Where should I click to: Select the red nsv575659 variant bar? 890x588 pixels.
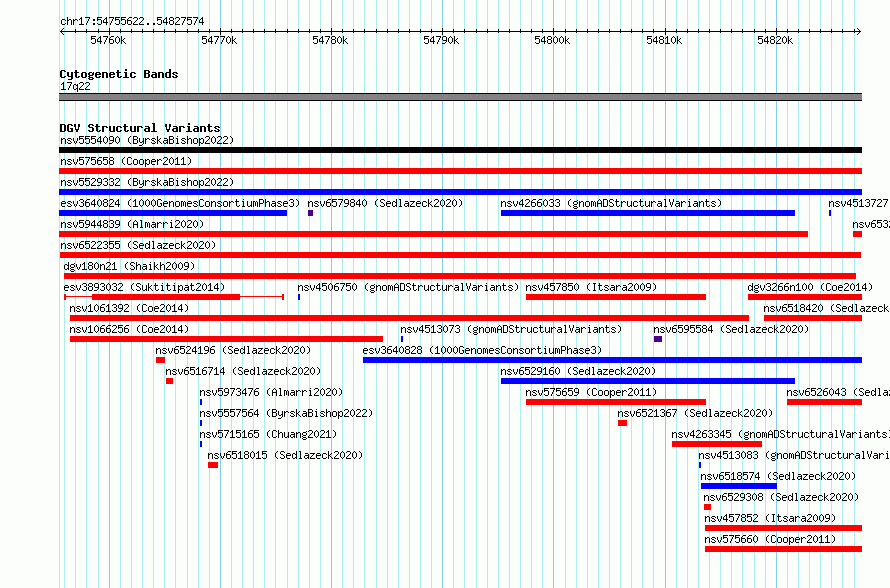[x=616, y=402]
